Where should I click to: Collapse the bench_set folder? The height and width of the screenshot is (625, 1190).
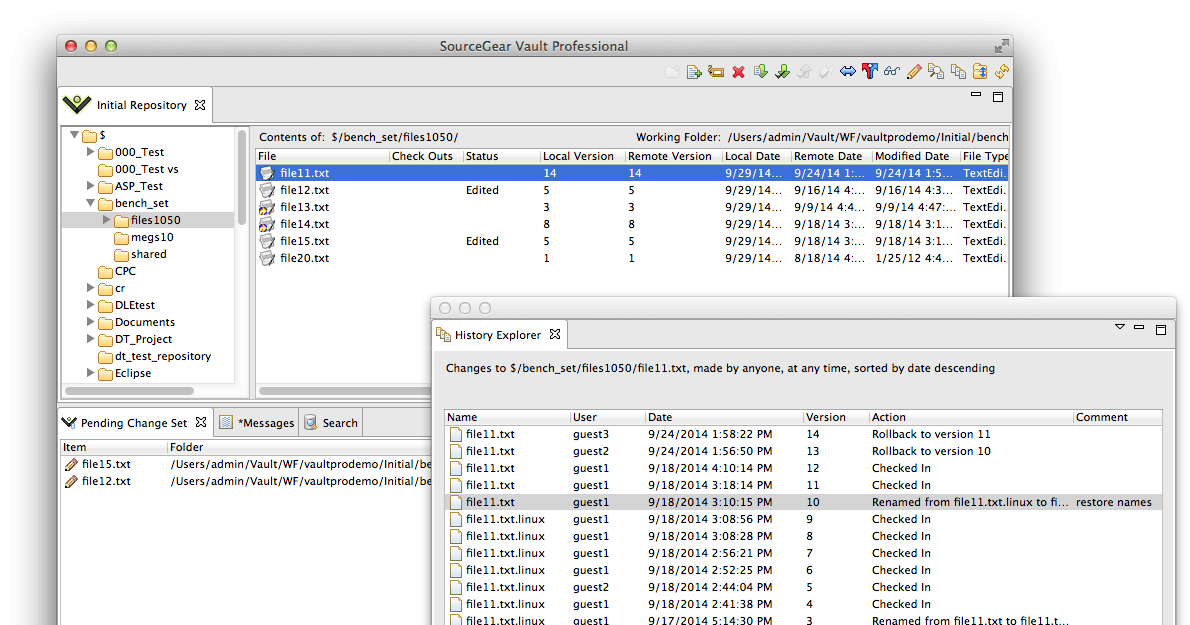coord(90,203)
